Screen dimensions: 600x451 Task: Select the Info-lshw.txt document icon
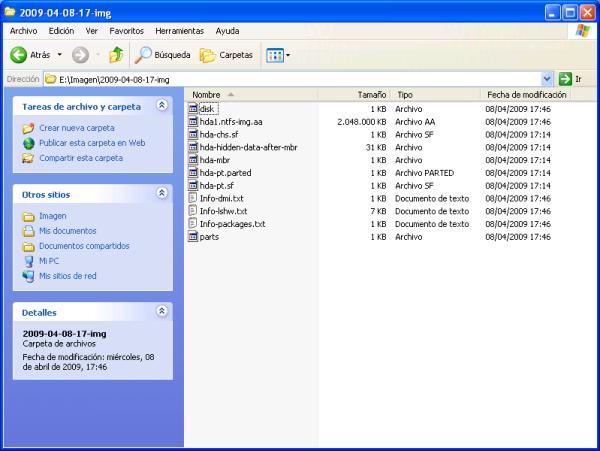click(x=193, y=211)
